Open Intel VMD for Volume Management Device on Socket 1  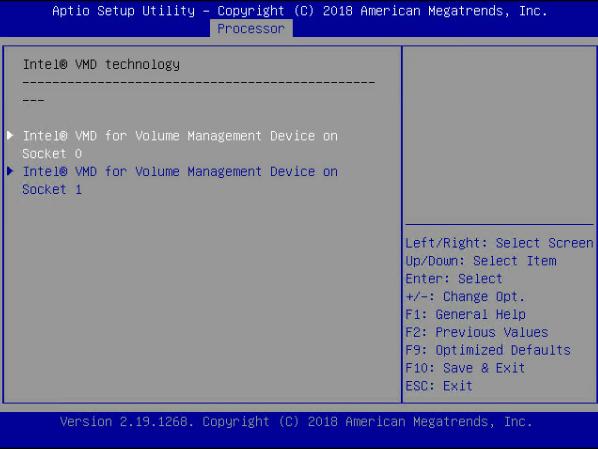[180, 180]
